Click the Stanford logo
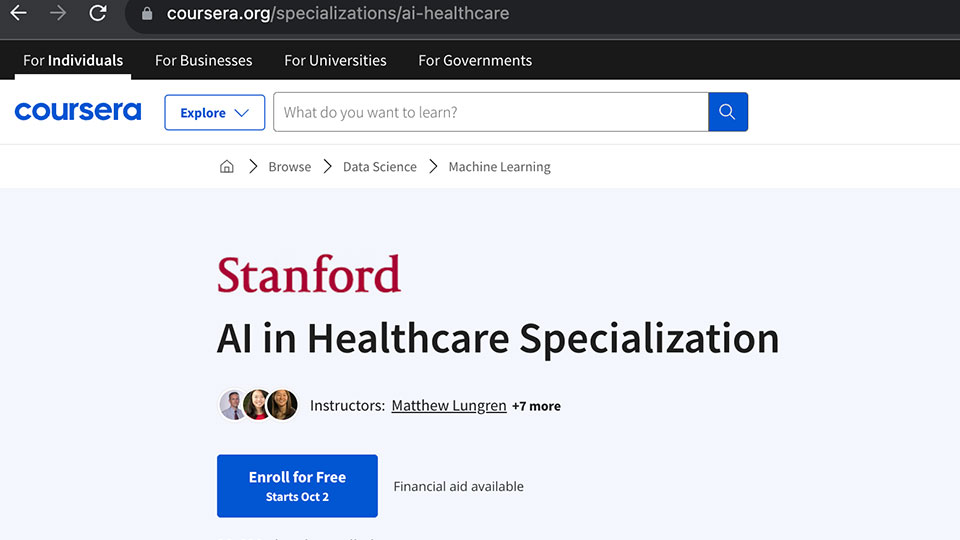The height and width of the screenshot is (540, 960). click(309, 274)
